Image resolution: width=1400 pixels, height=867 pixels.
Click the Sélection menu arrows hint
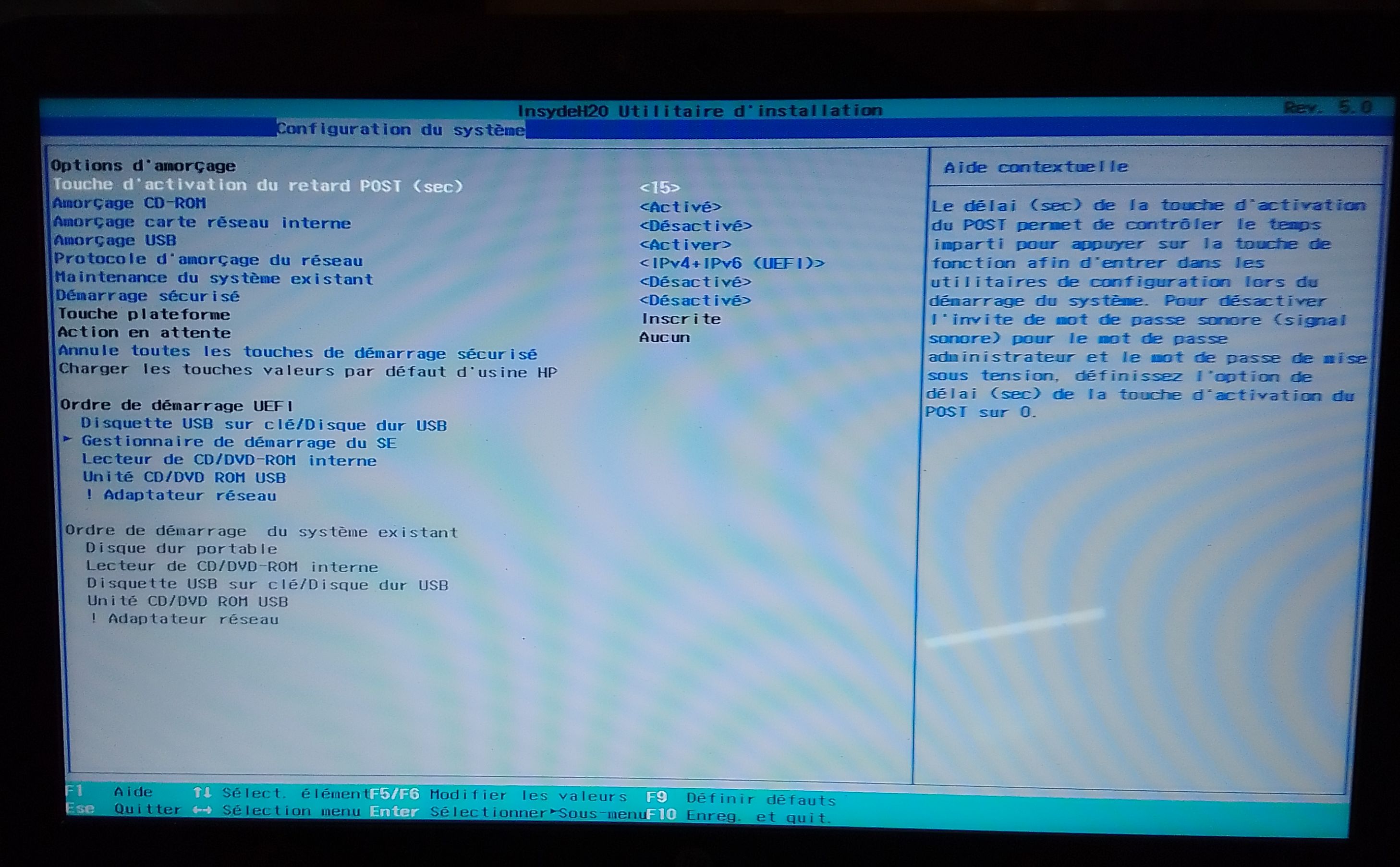[x=277, y=811]
